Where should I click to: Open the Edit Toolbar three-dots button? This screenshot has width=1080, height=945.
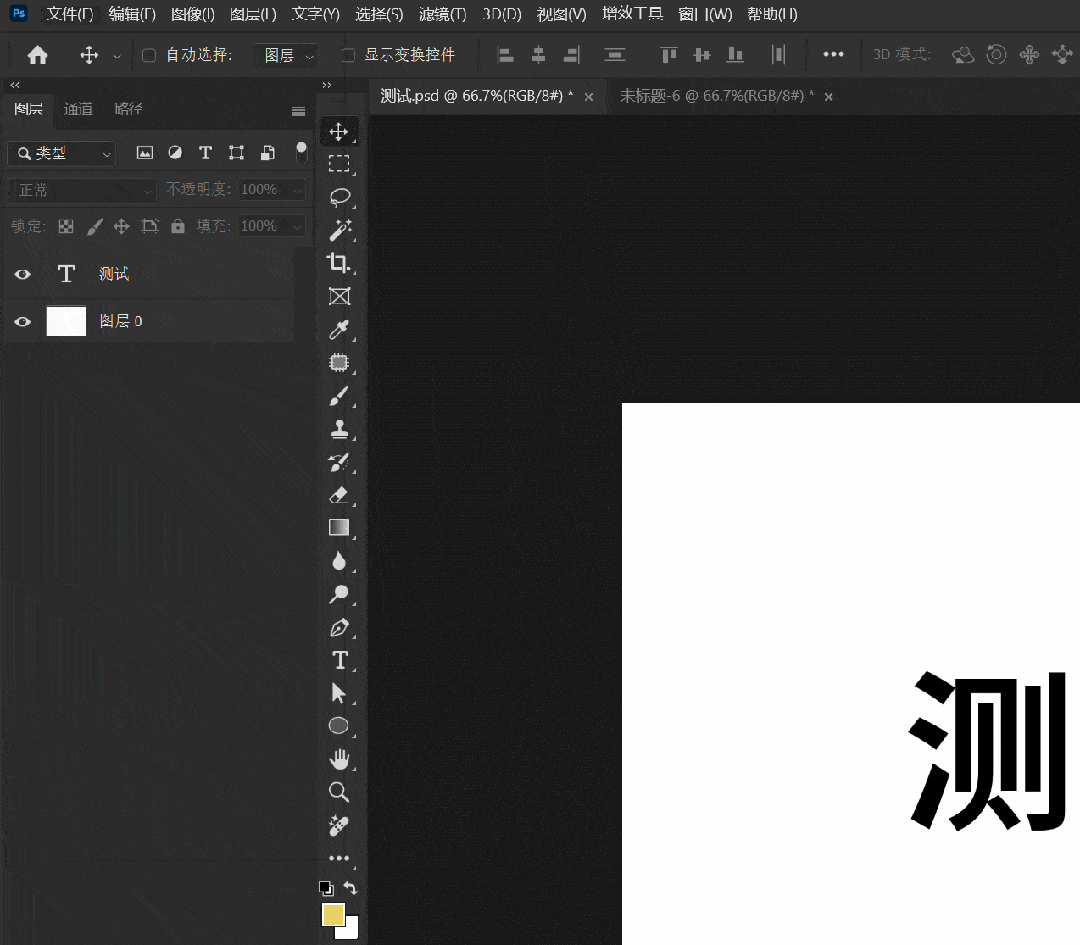(339, 858)
